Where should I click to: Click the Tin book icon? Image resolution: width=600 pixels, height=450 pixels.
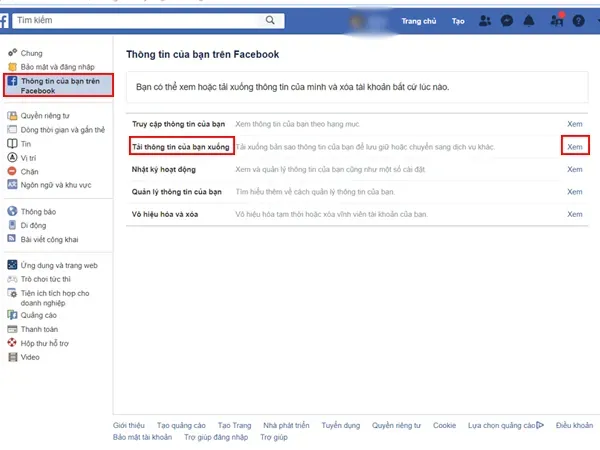point(12,143)
